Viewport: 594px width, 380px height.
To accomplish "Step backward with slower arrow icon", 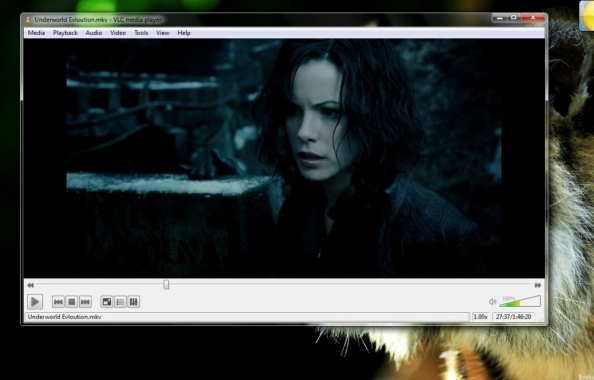I will (30, 285).
